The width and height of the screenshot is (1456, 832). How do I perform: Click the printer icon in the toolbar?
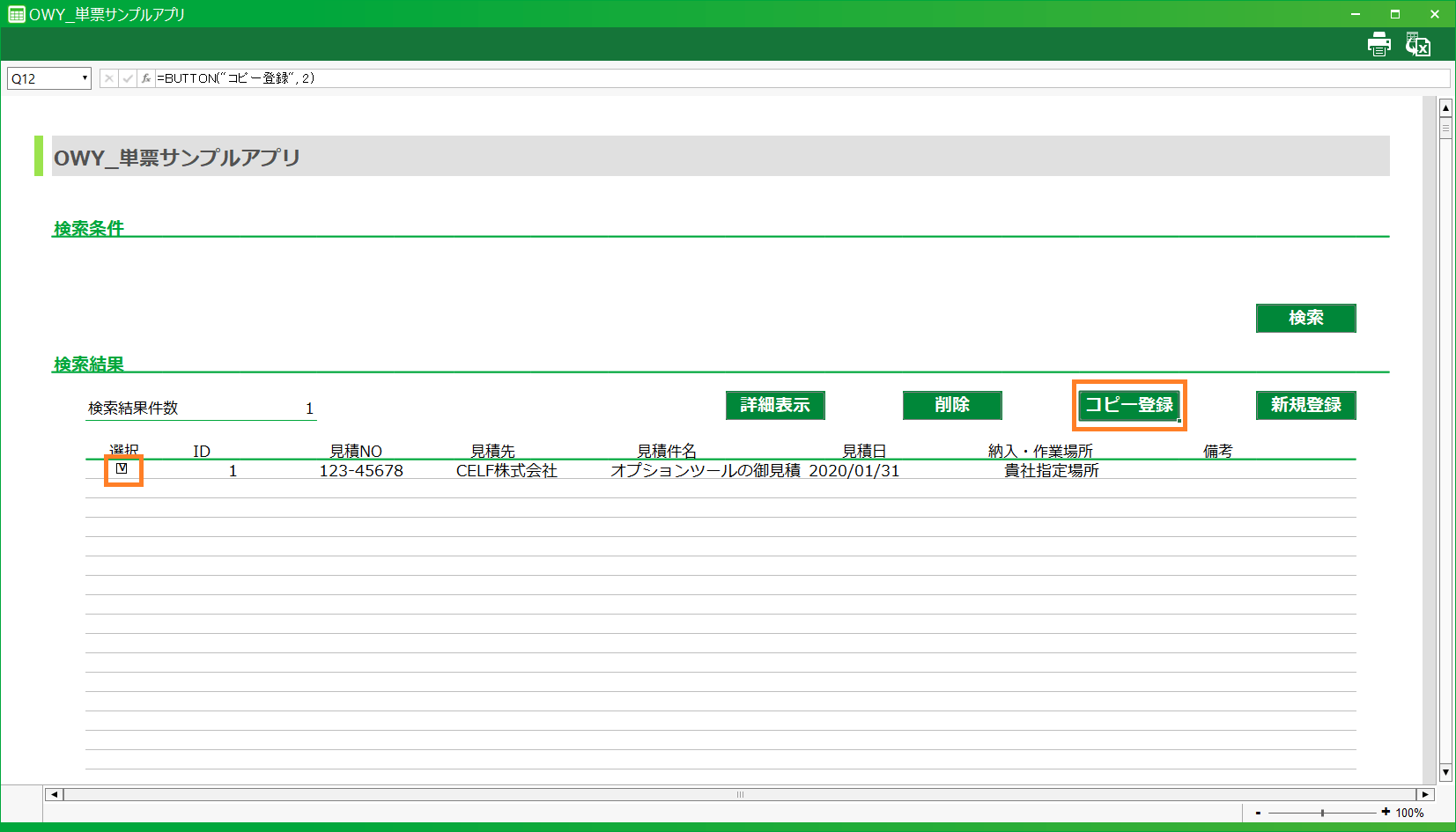[1378, 44]
